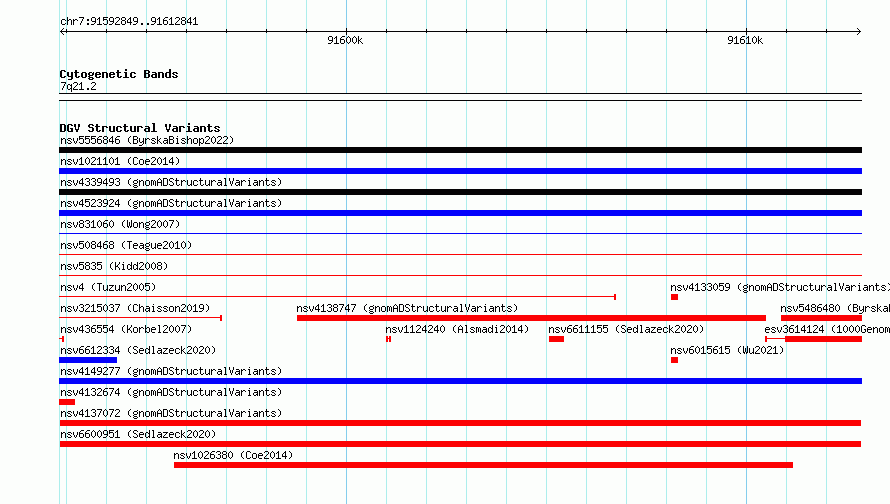Open the nsv3215037 (Chaisson2019) label
This screenshot has width=890, height=504.
(135, 308)
